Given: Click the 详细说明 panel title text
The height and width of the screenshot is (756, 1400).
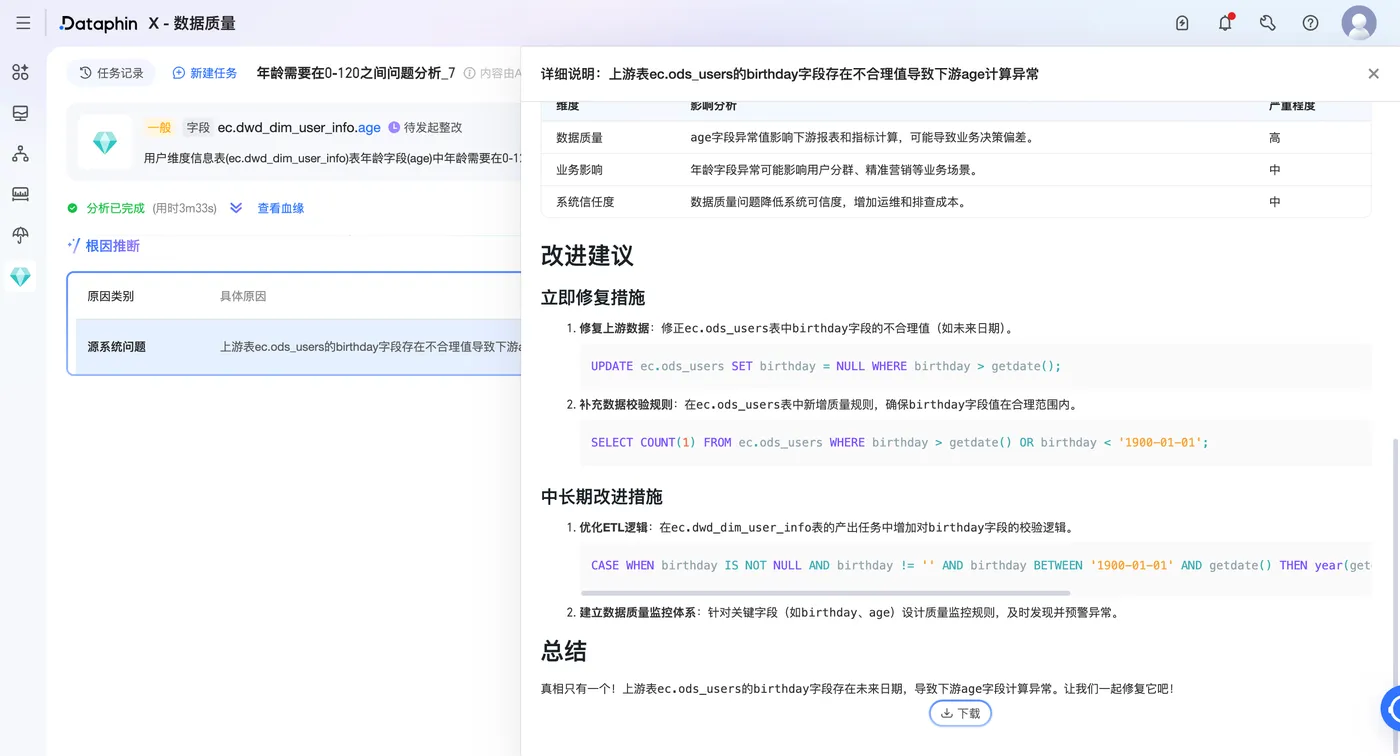Looking at the screenshot, I should click(790, 74).
